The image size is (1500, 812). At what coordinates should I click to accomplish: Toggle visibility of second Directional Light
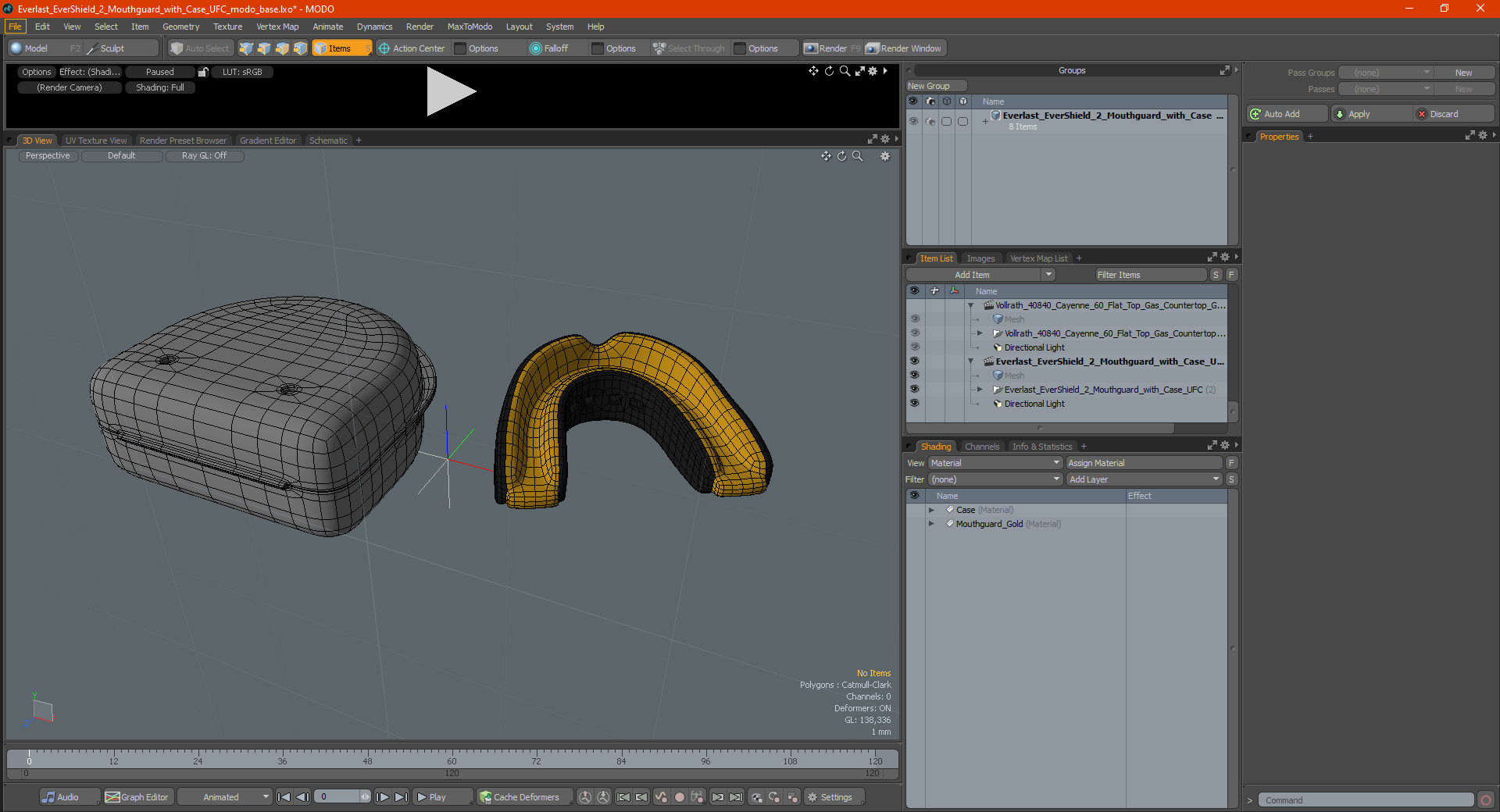click(914, 404)
